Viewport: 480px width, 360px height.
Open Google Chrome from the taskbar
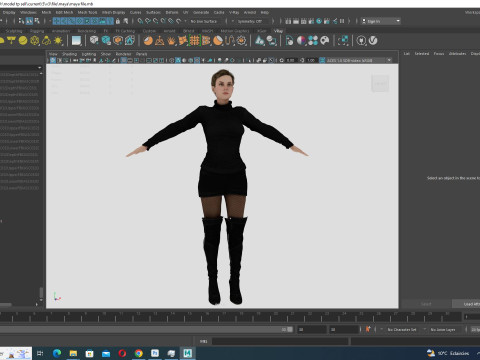[x=139, y=353]
